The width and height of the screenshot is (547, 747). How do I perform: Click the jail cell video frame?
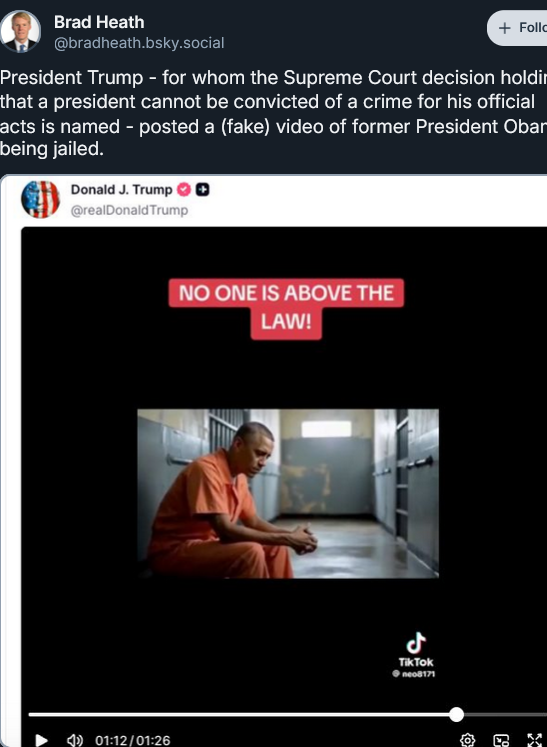coord(288,494)
